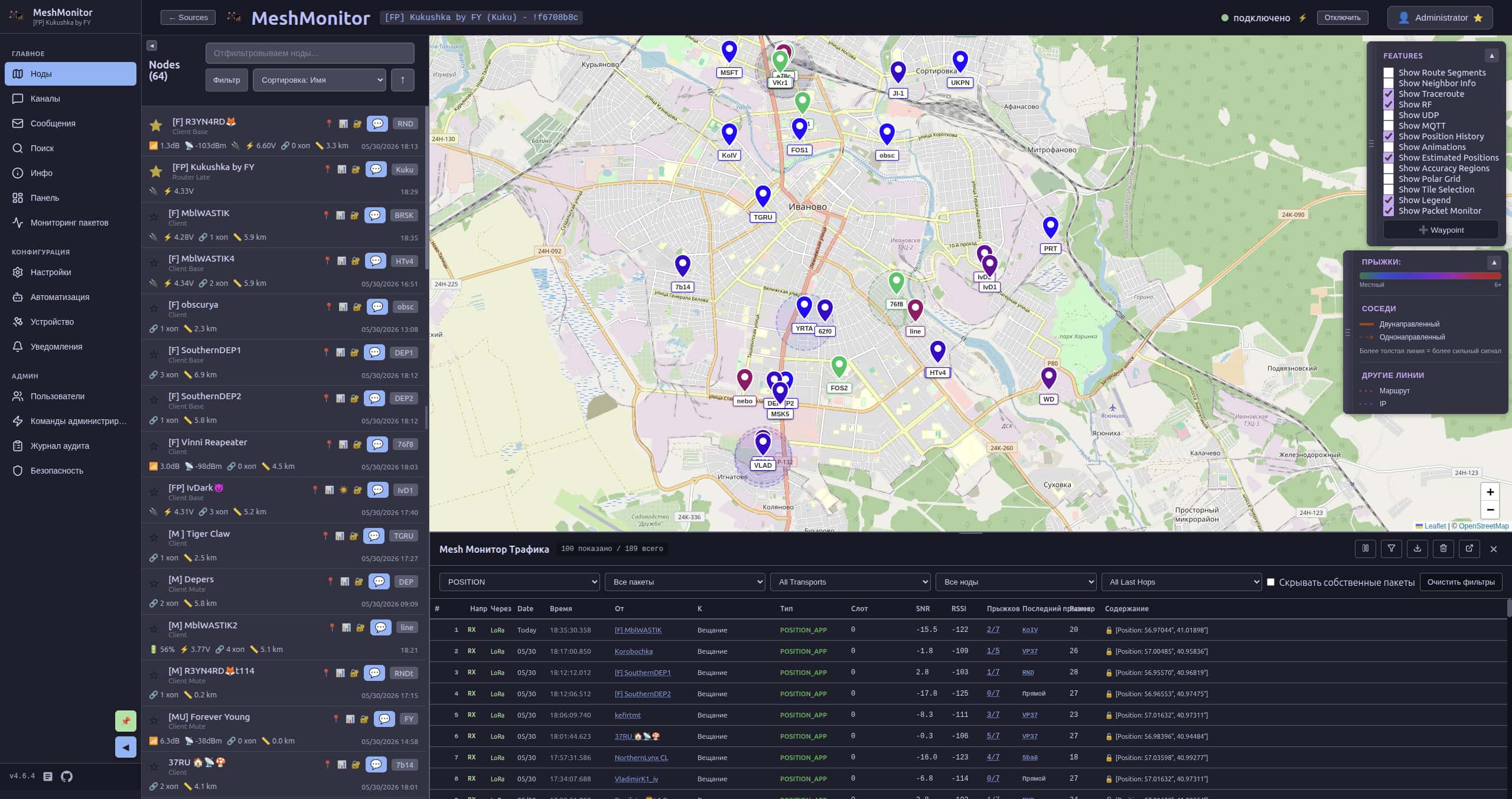Image resolution: width=1512 pixels, height=799 pixels.
Task: Click the MSFT map marker
Action: pos(729,52)
